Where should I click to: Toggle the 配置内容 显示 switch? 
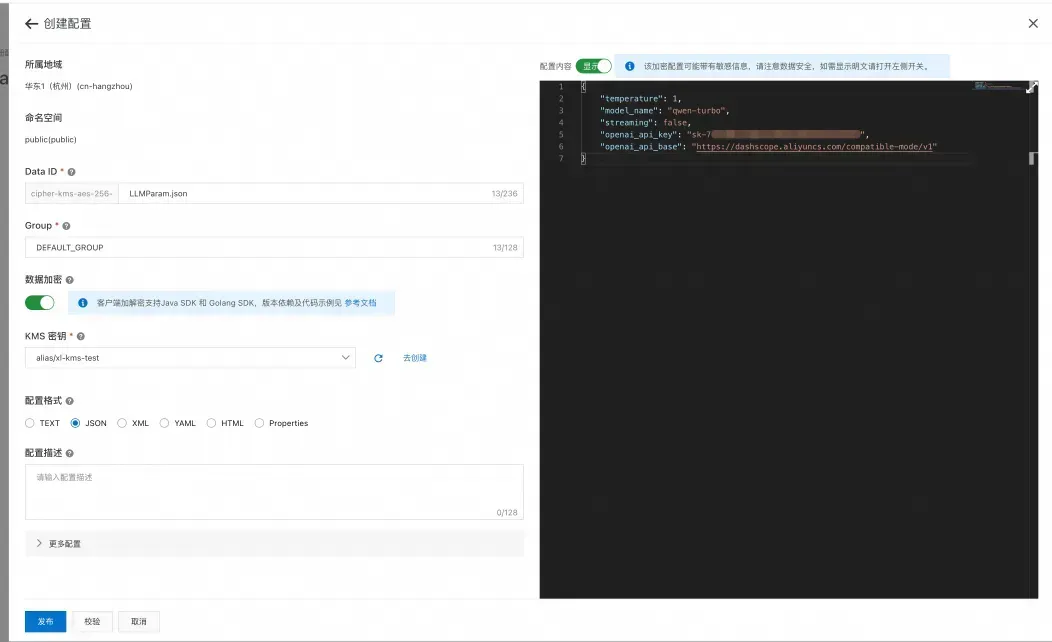point(594,66)
